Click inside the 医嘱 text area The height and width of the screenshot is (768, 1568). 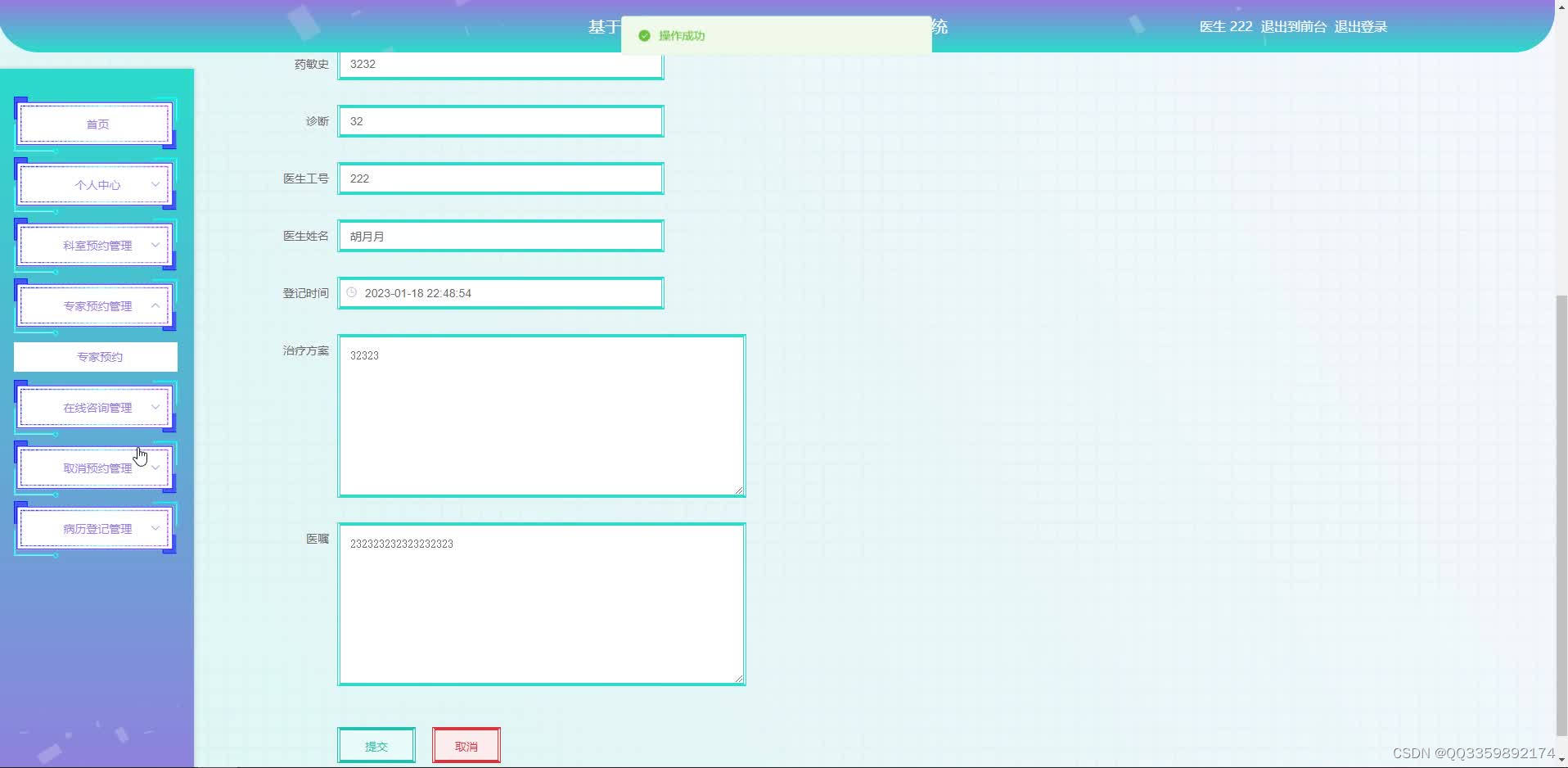click(542, 604)
